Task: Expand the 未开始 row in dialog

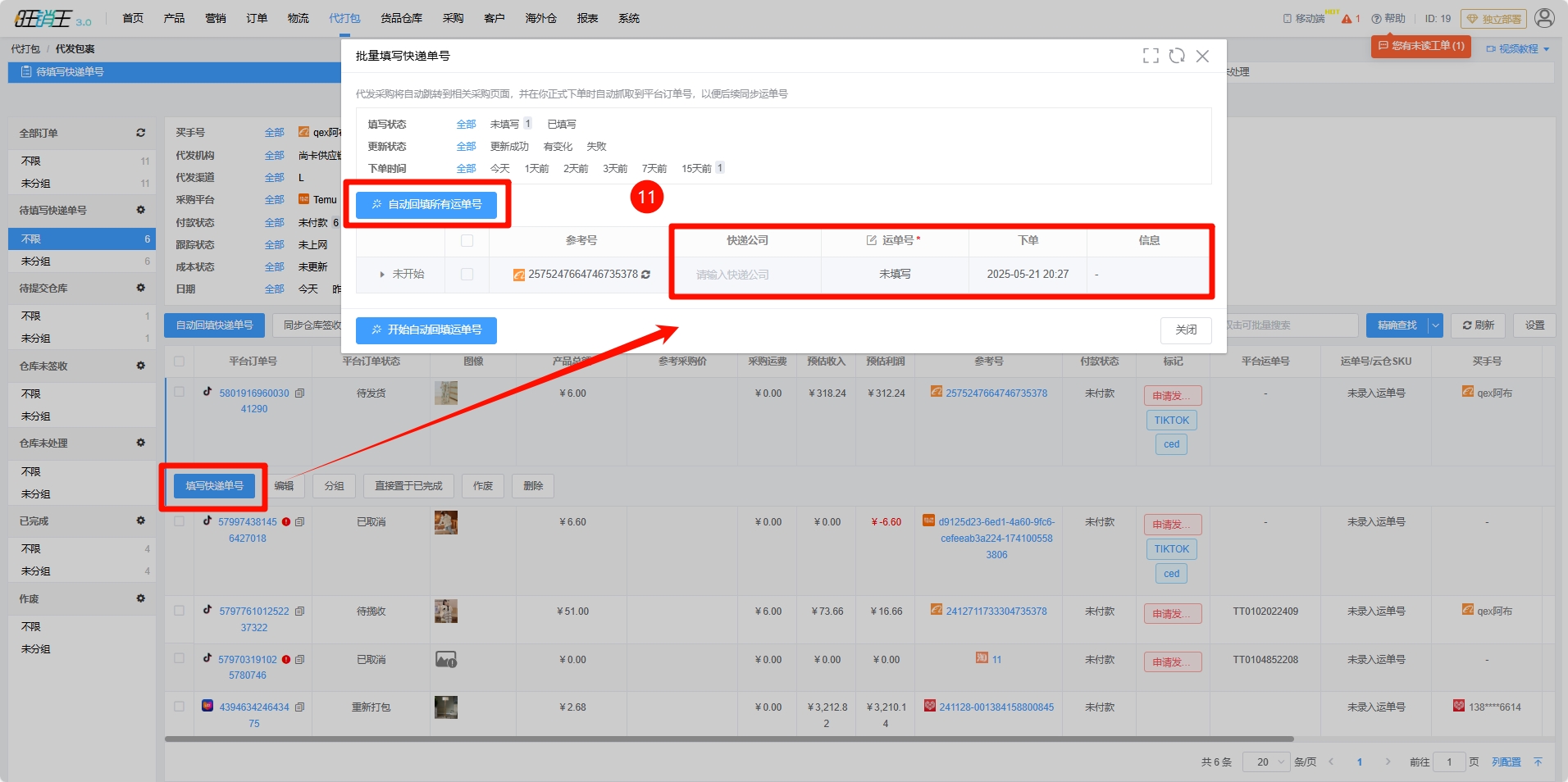Action: [382, 275]
